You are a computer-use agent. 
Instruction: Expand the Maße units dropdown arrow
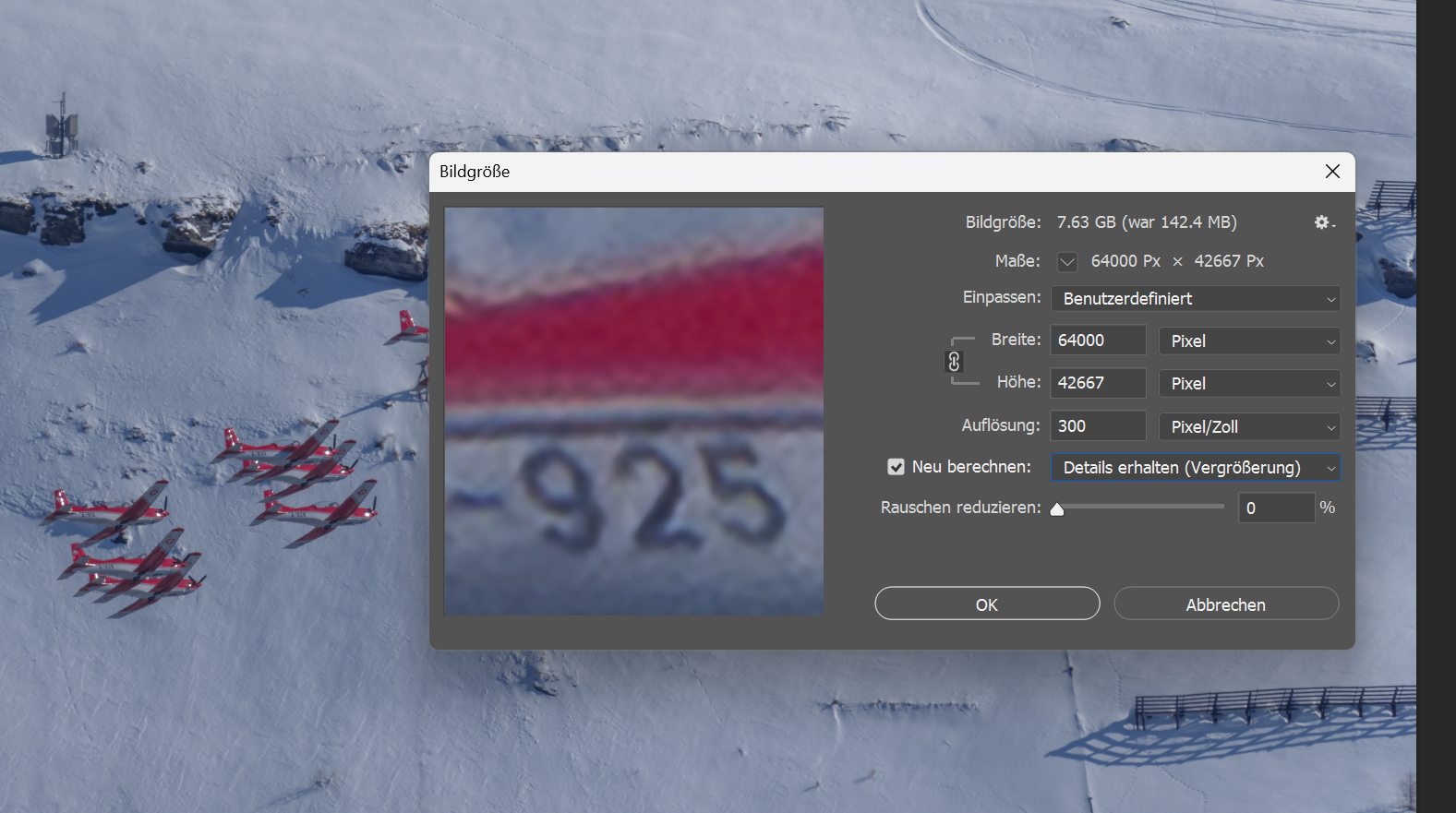point(1067,261)
